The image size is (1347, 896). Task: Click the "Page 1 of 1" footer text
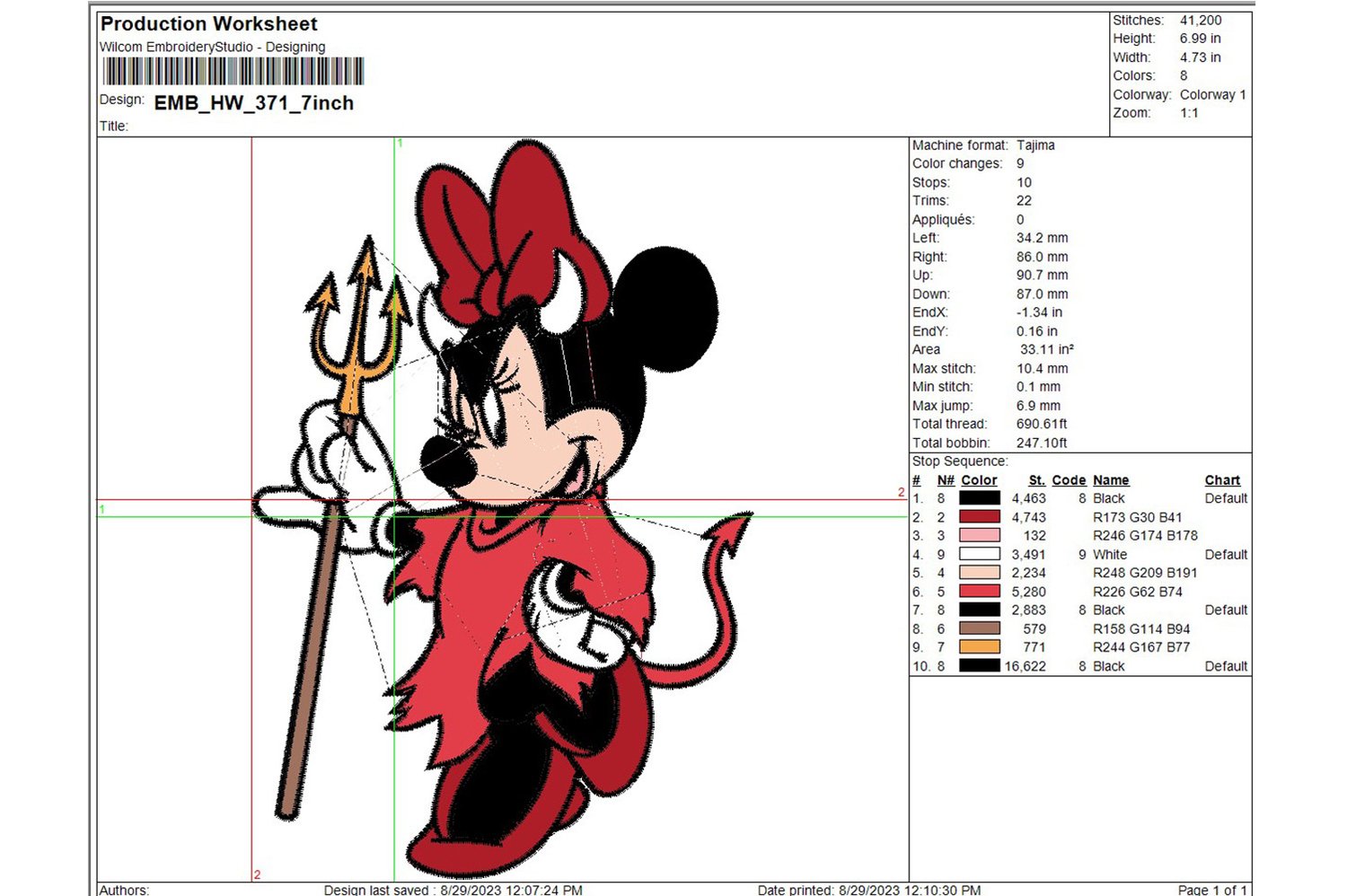coord(1212,890)
